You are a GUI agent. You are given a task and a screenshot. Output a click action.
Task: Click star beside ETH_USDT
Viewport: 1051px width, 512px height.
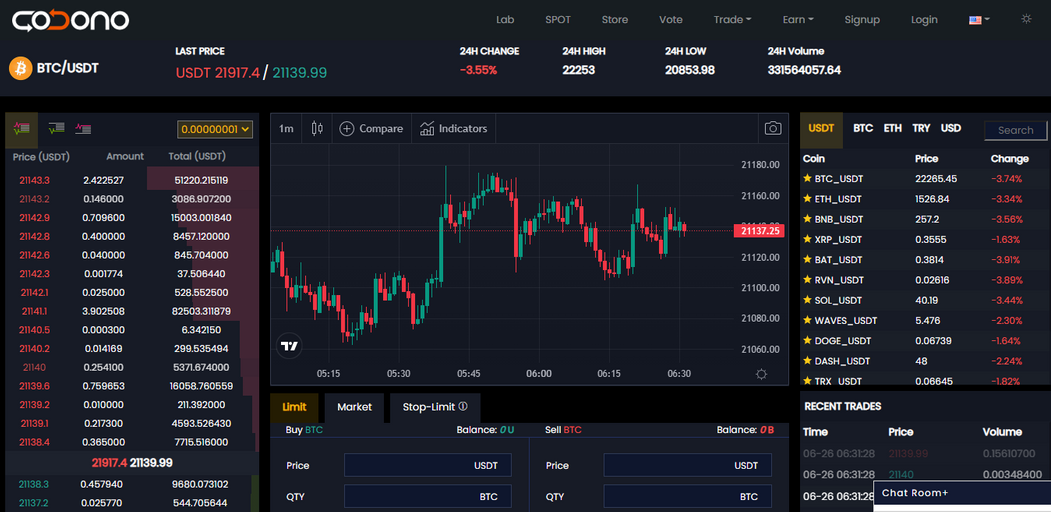pyautogui.click(x=808, y=198)
